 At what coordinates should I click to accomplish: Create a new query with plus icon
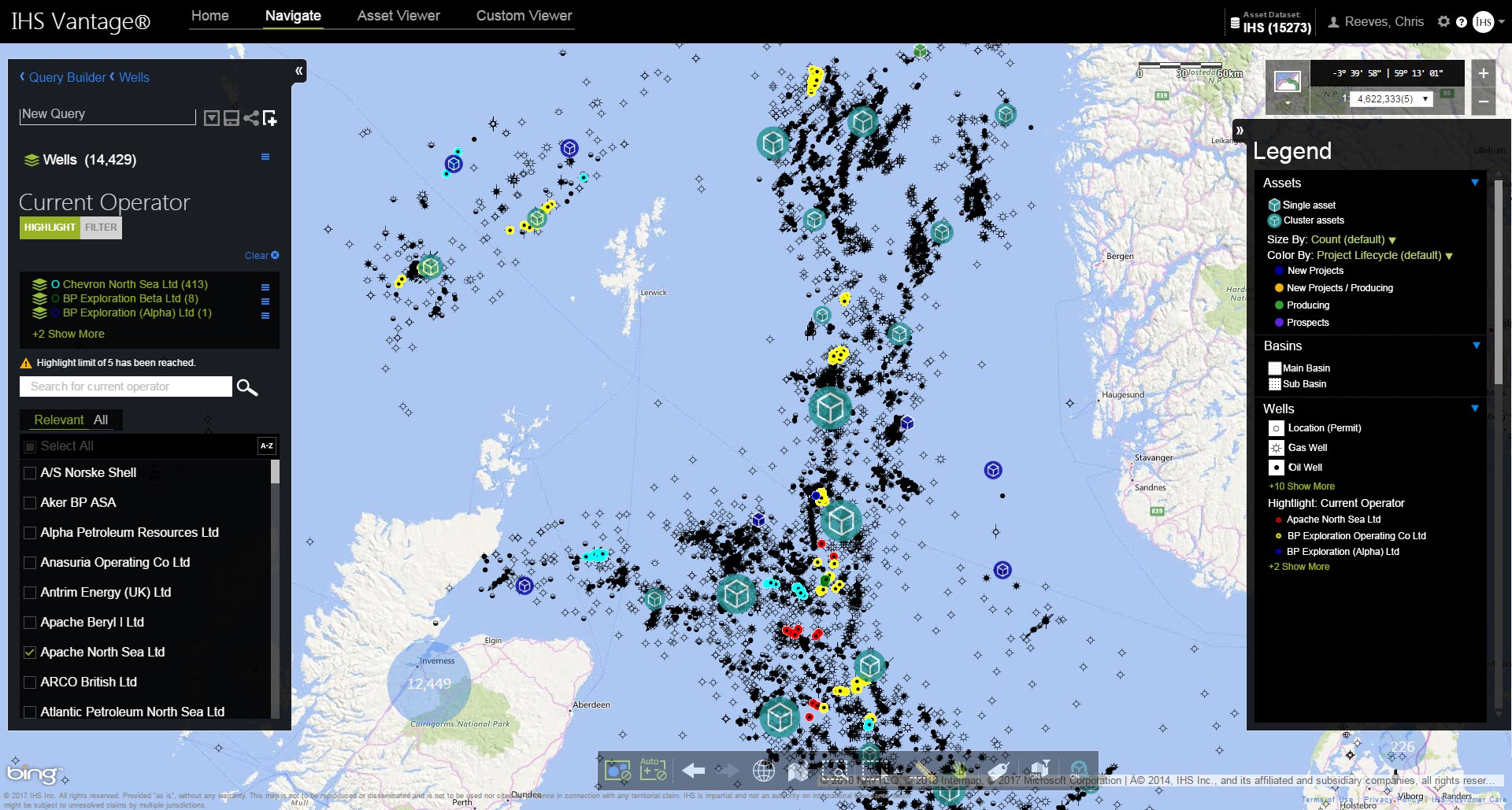[270, 118]
